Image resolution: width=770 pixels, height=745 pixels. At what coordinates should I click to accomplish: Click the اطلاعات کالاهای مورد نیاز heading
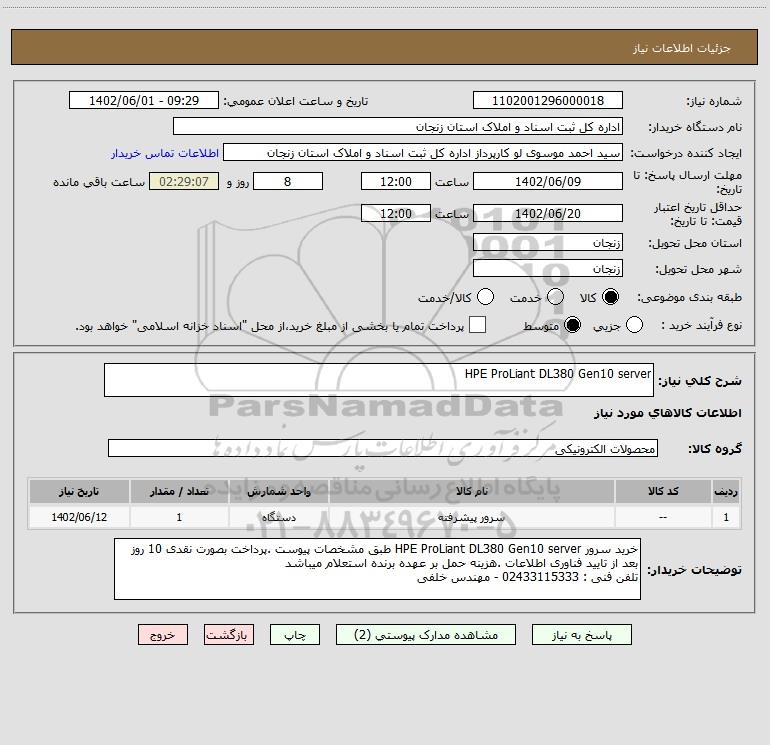point(667,413)
